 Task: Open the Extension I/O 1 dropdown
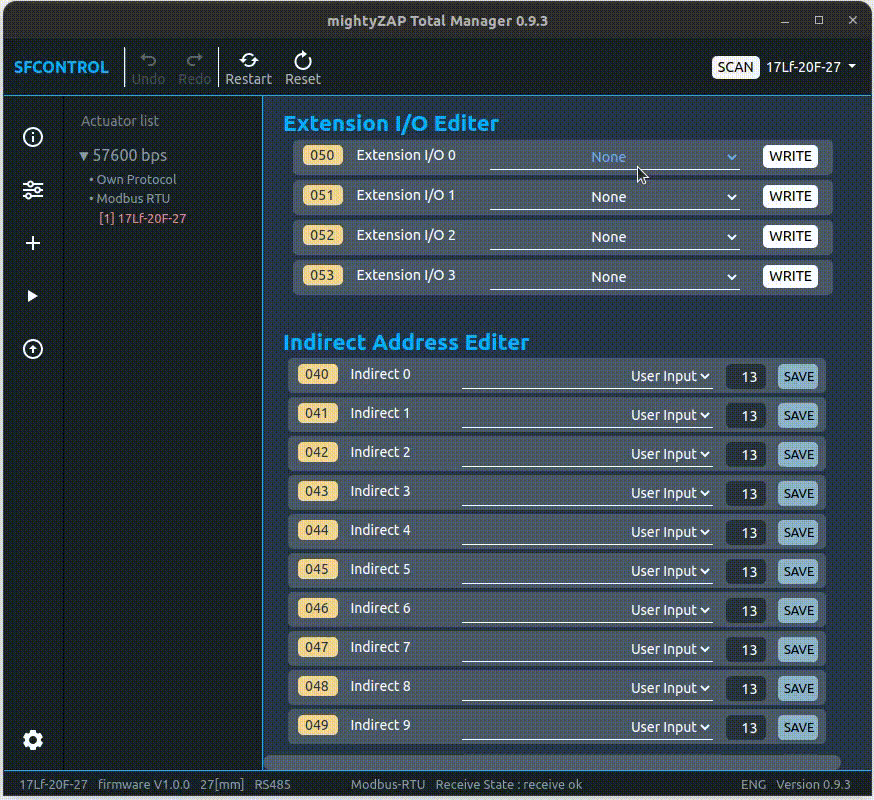[614, 197]
